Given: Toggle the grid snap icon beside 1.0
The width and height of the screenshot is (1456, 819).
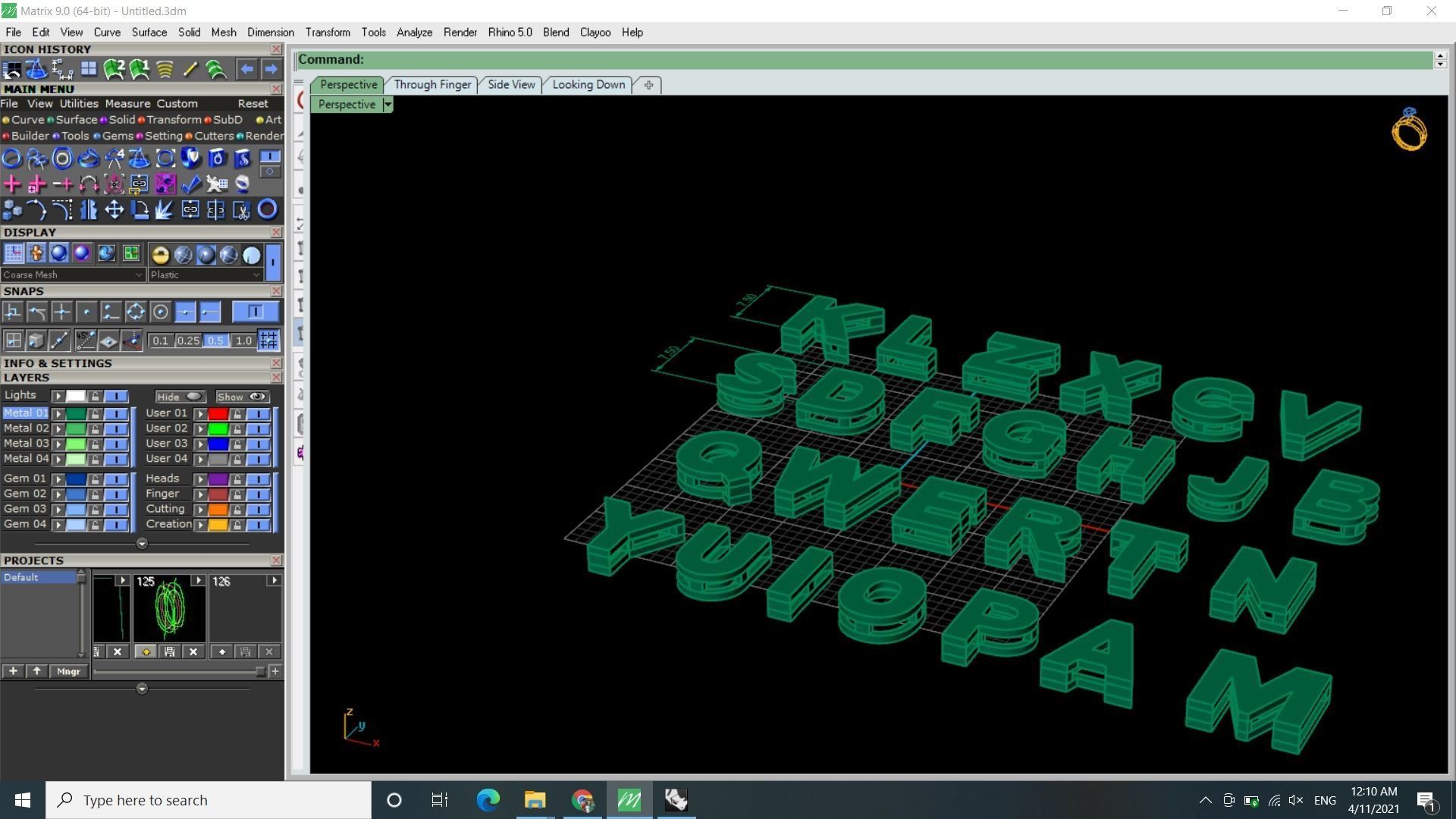Looking at the screenshot, I should pos(268,340).
